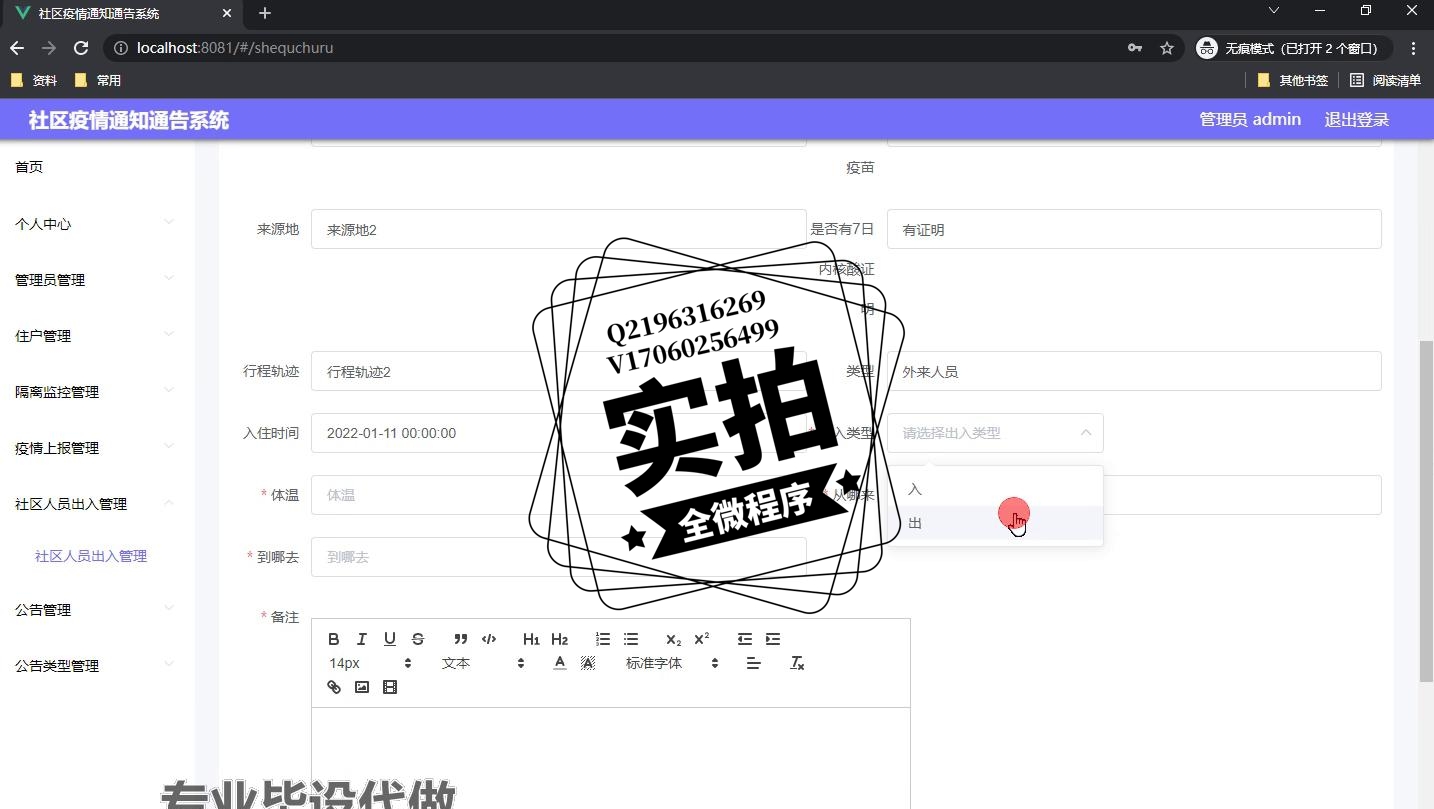Expand the 个人中心 sidebar menu
The image size is (1434, 809).
pyautogui.click(x=97, y=224)
